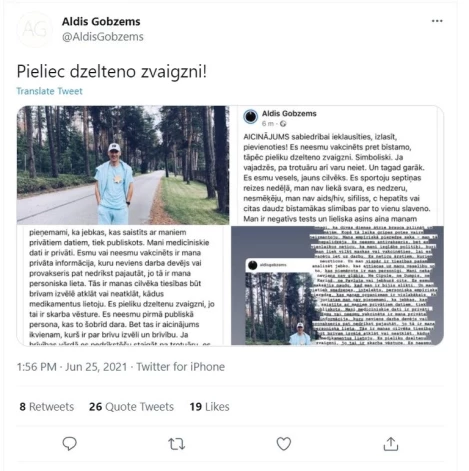
Task: Open the Instagram story screenshot image
Action: click(x=337, y=286)
